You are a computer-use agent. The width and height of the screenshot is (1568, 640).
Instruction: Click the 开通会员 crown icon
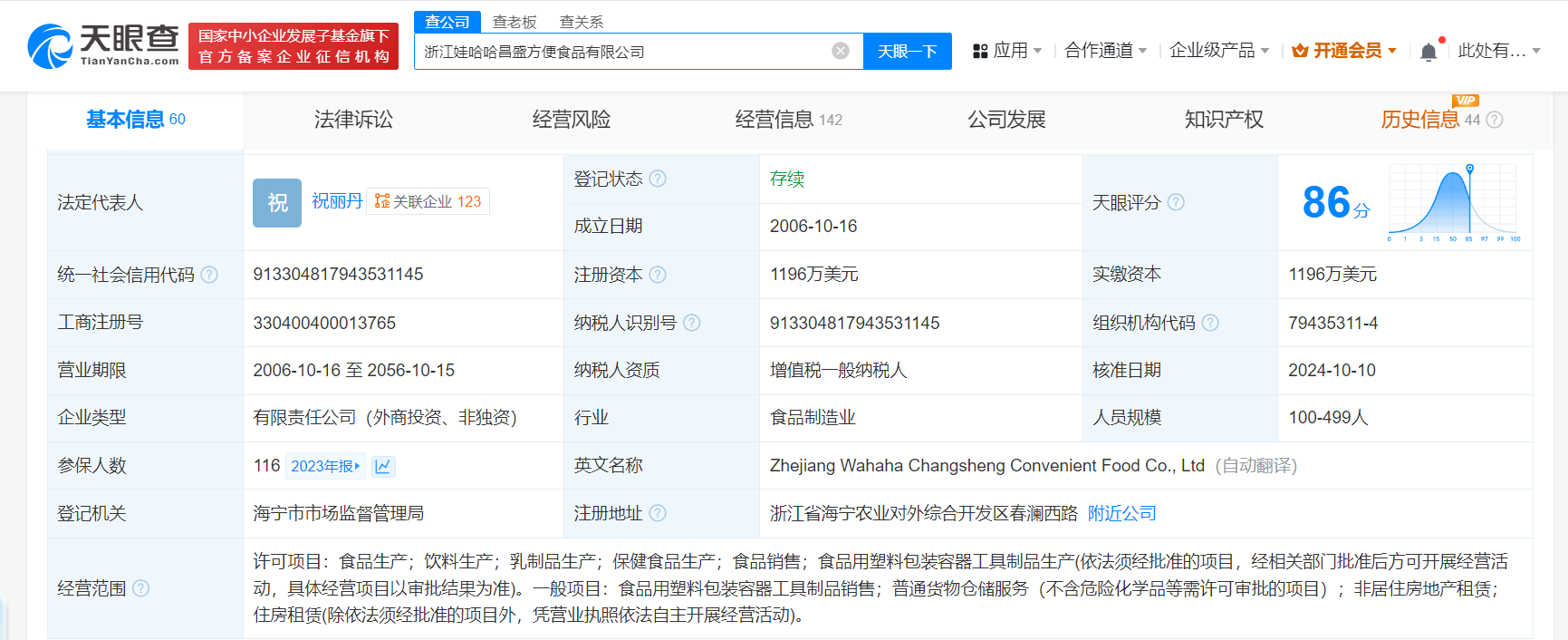[1300, 51]
